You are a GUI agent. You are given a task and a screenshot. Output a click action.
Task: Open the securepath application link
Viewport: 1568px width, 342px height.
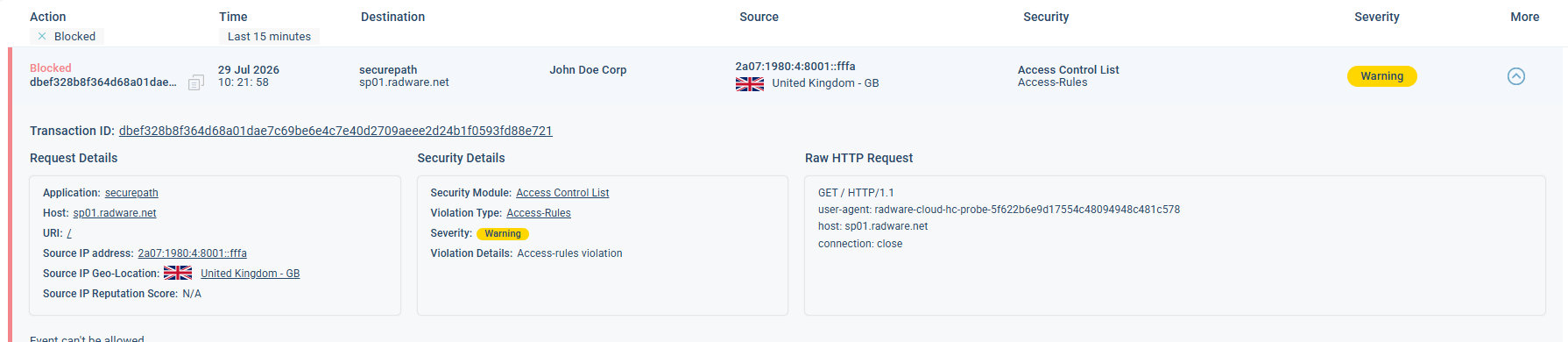click(x=131, y=193)
